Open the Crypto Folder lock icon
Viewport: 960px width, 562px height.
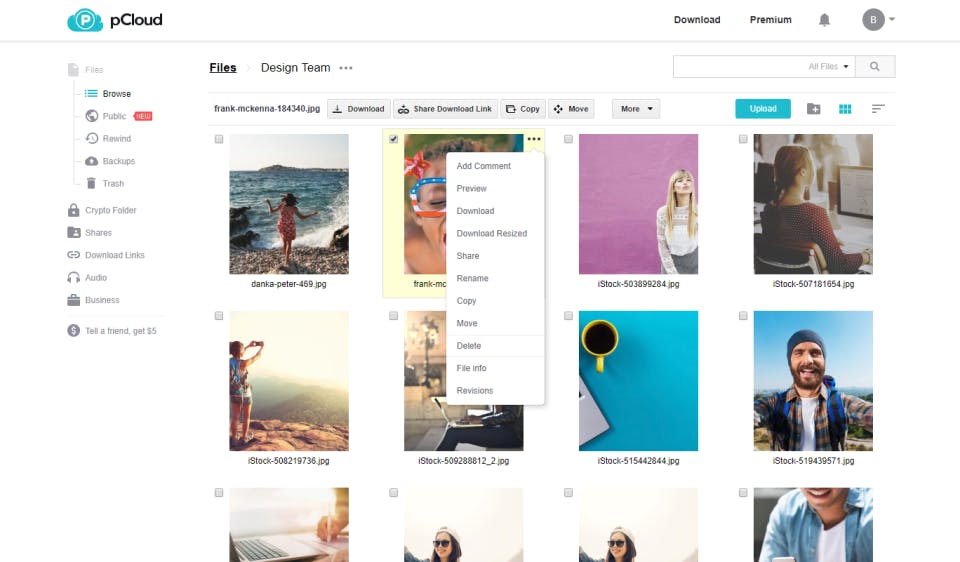click(73, 210)
